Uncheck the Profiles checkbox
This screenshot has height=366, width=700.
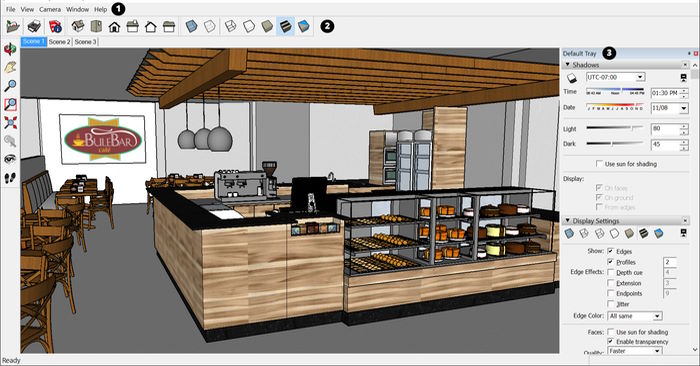(x=610, y=262)
